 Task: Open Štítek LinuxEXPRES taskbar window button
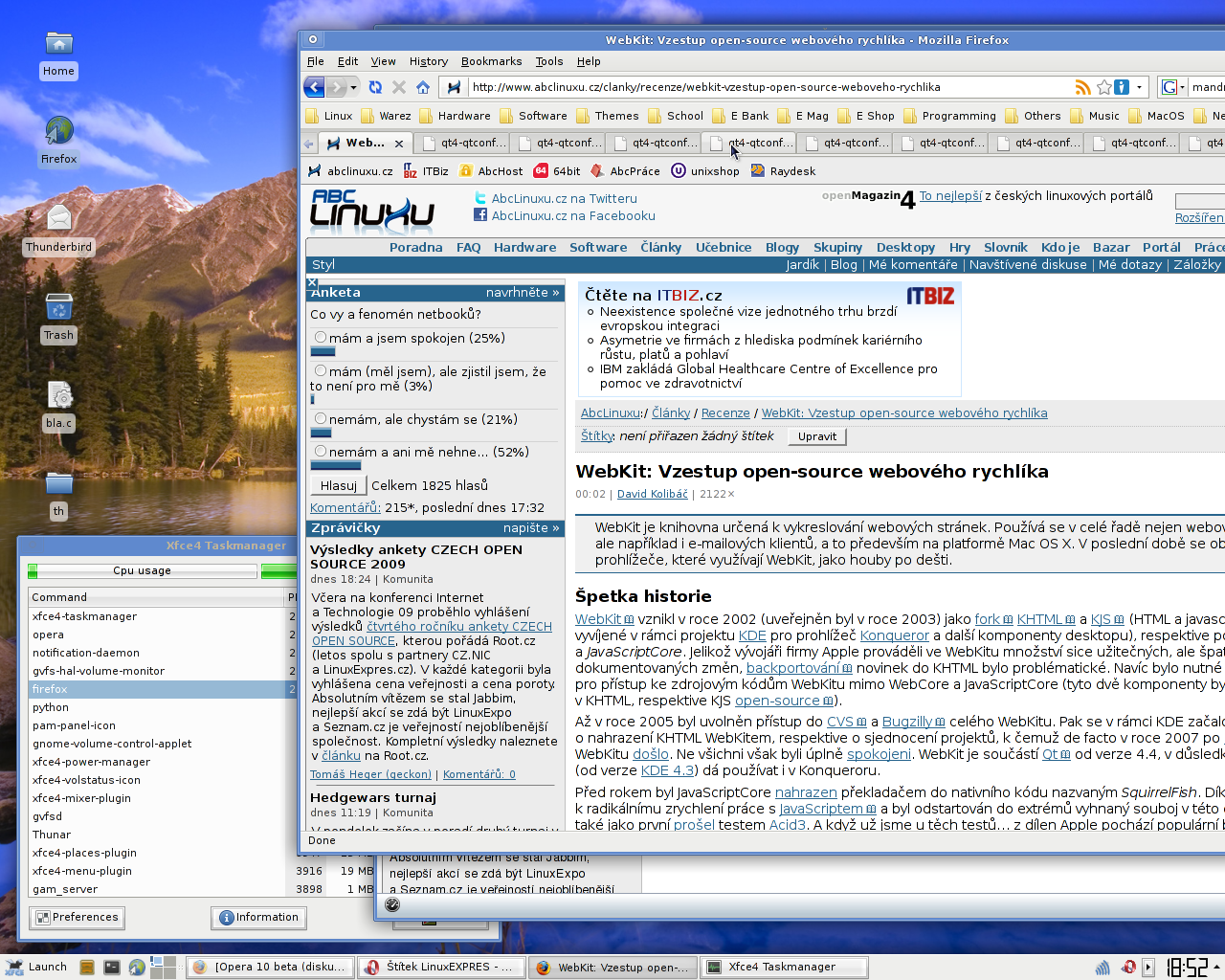point(442,968)
